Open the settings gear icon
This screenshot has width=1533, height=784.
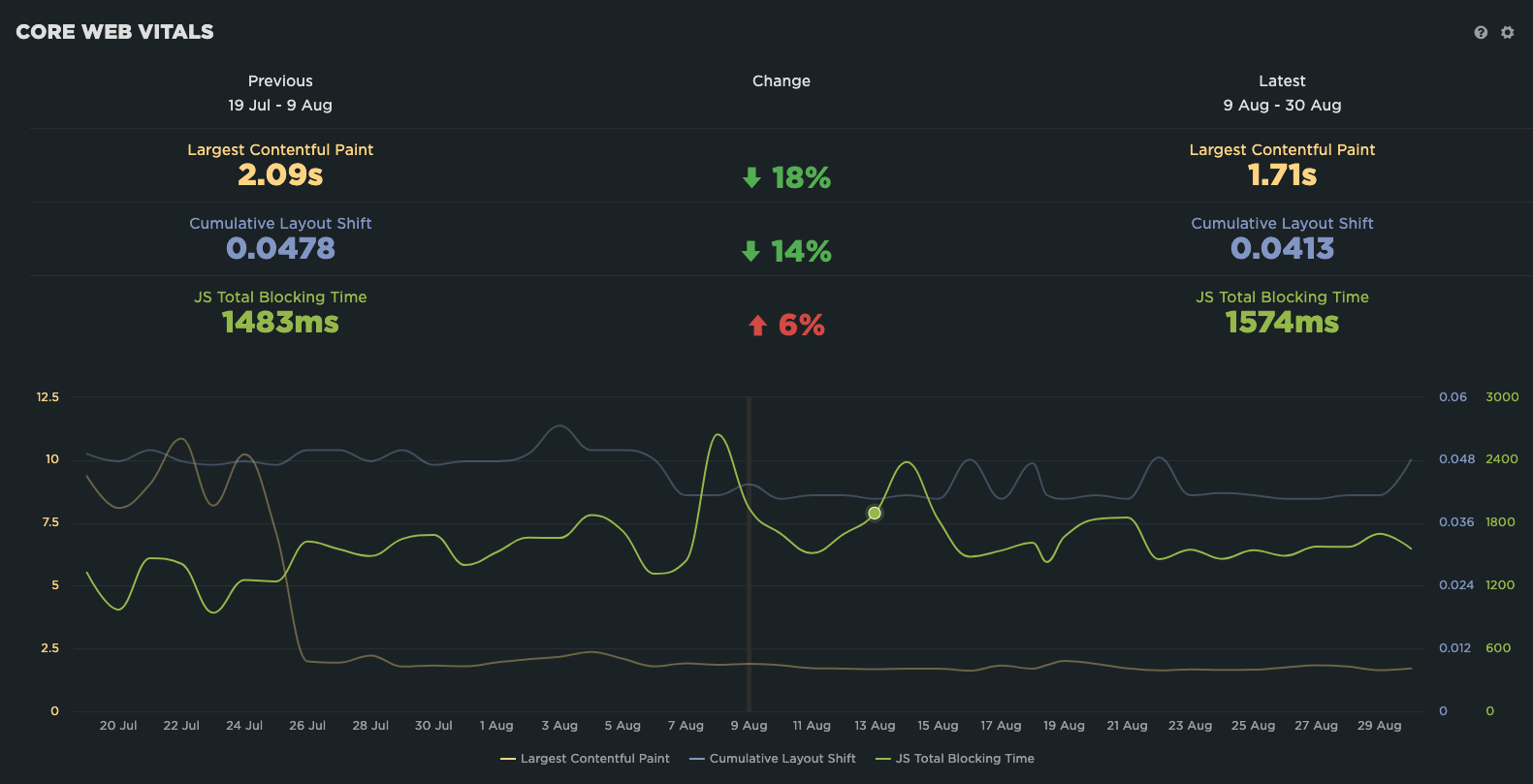[1507, 32]
